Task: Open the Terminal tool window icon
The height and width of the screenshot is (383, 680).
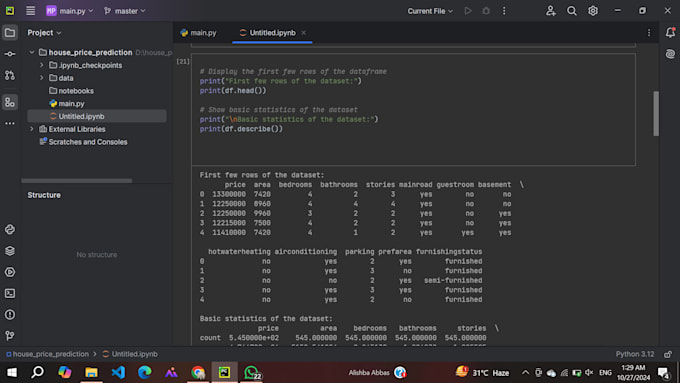Action: [x=10, y=294]
